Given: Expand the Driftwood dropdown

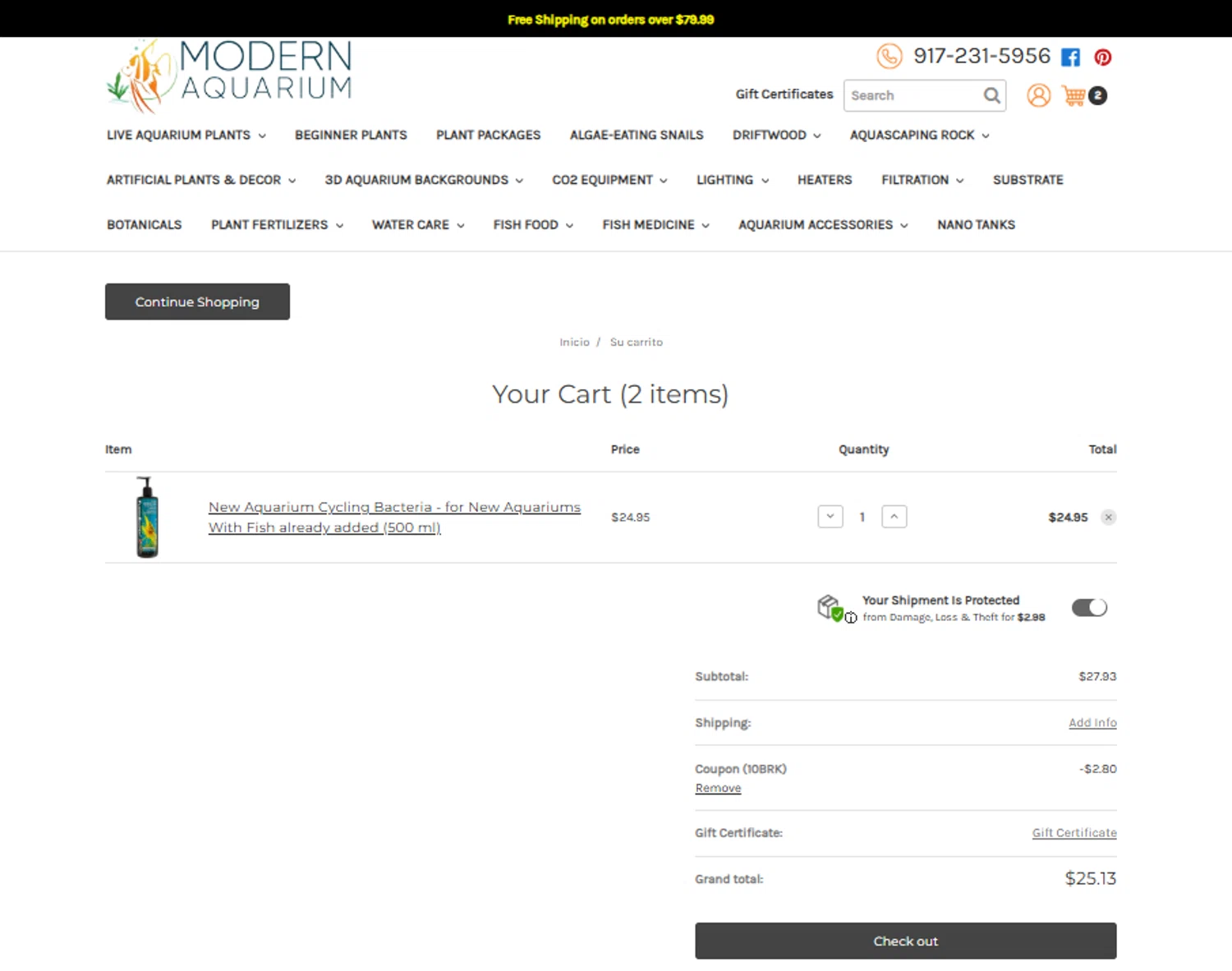Looking at the screenshot, I should [776, 135].
